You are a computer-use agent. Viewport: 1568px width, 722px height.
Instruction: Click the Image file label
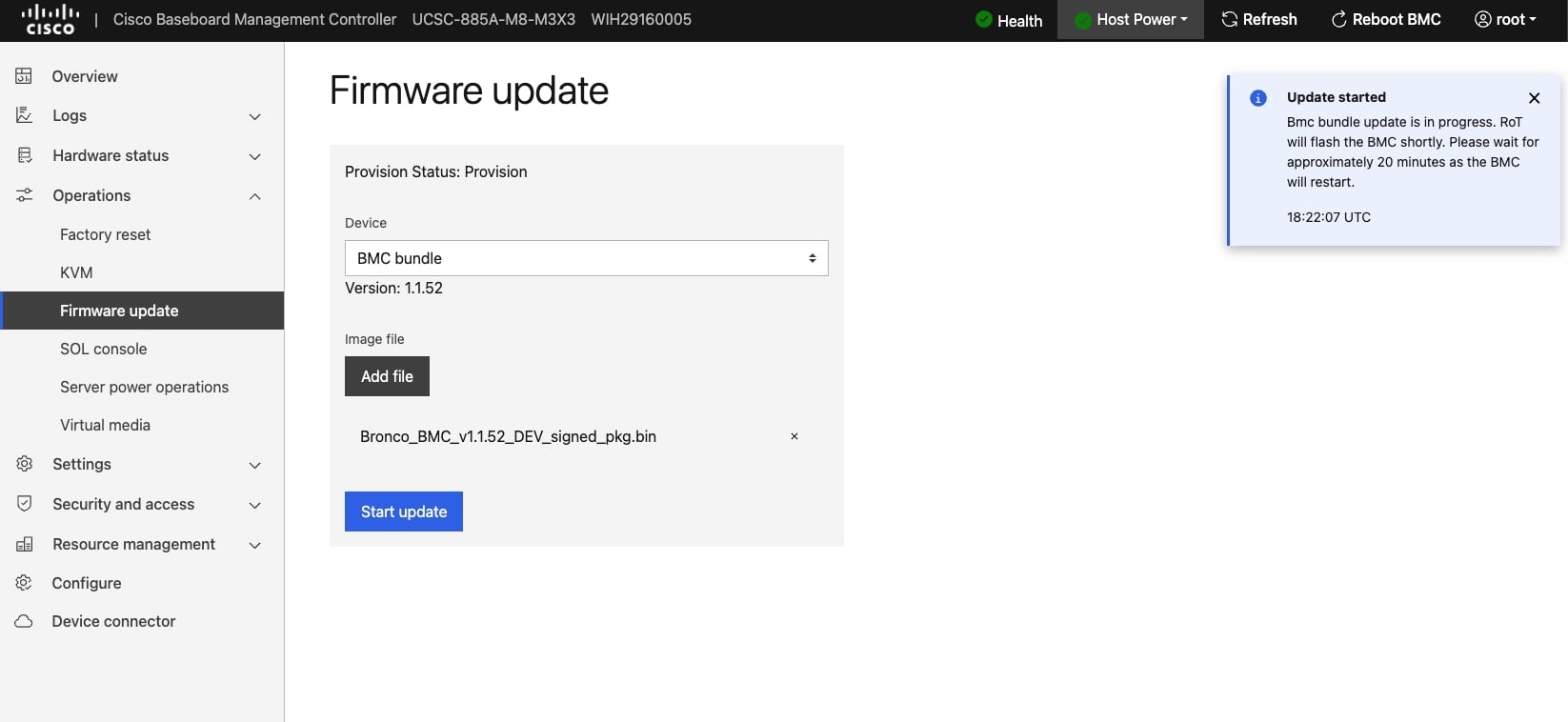(374, 339)
